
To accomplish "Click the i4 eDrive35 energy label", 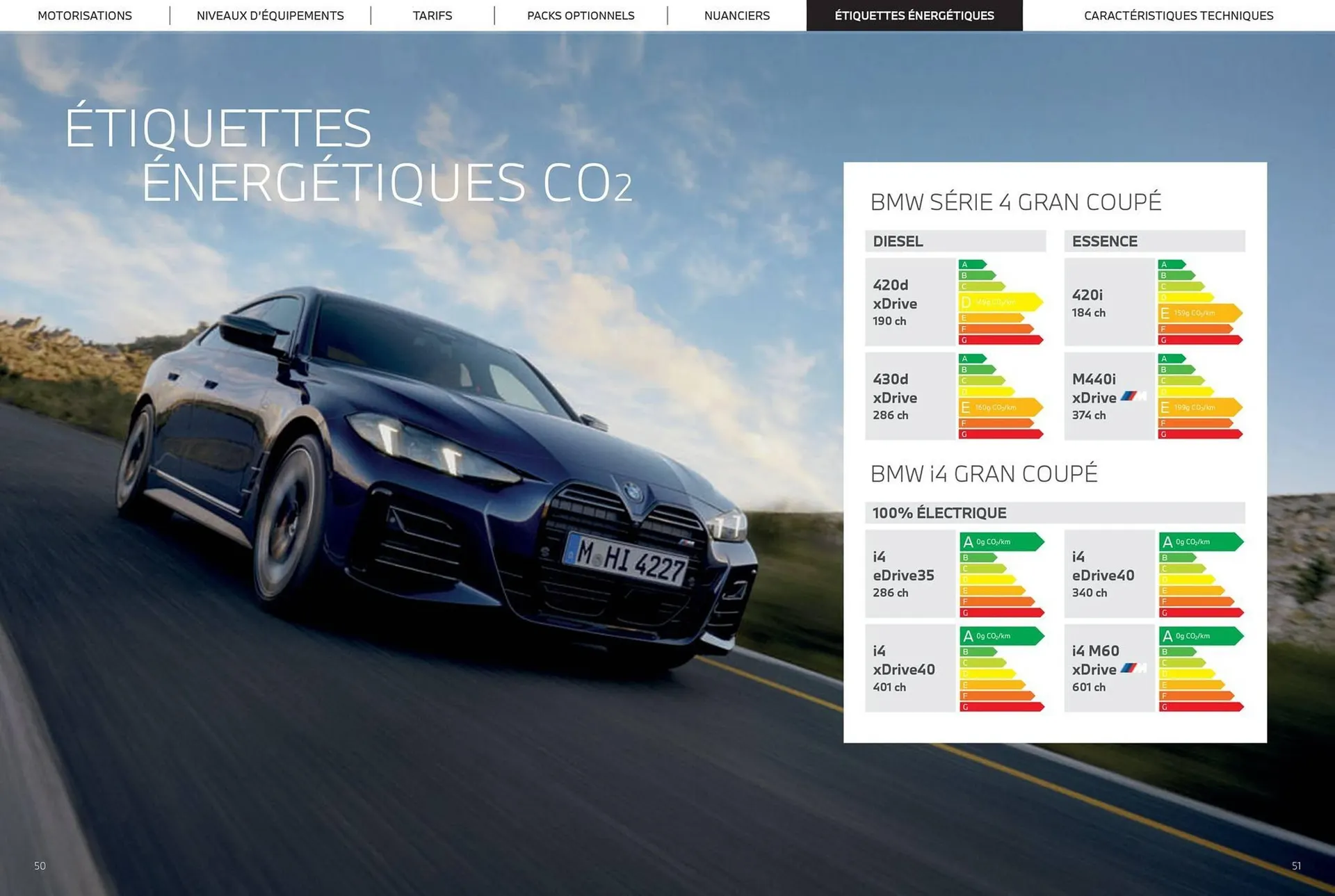I will tap(1001, 574).
